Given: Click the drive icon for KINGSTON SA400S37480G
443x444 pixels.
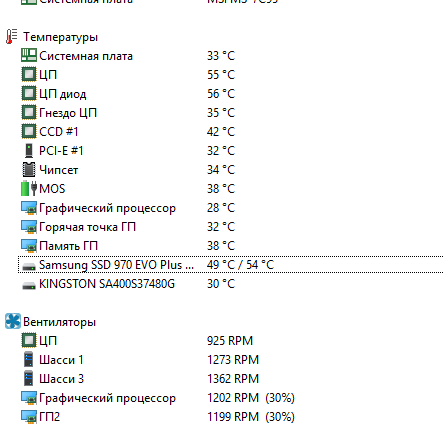Looking at the screenshot, I should (x=29, y=285).
